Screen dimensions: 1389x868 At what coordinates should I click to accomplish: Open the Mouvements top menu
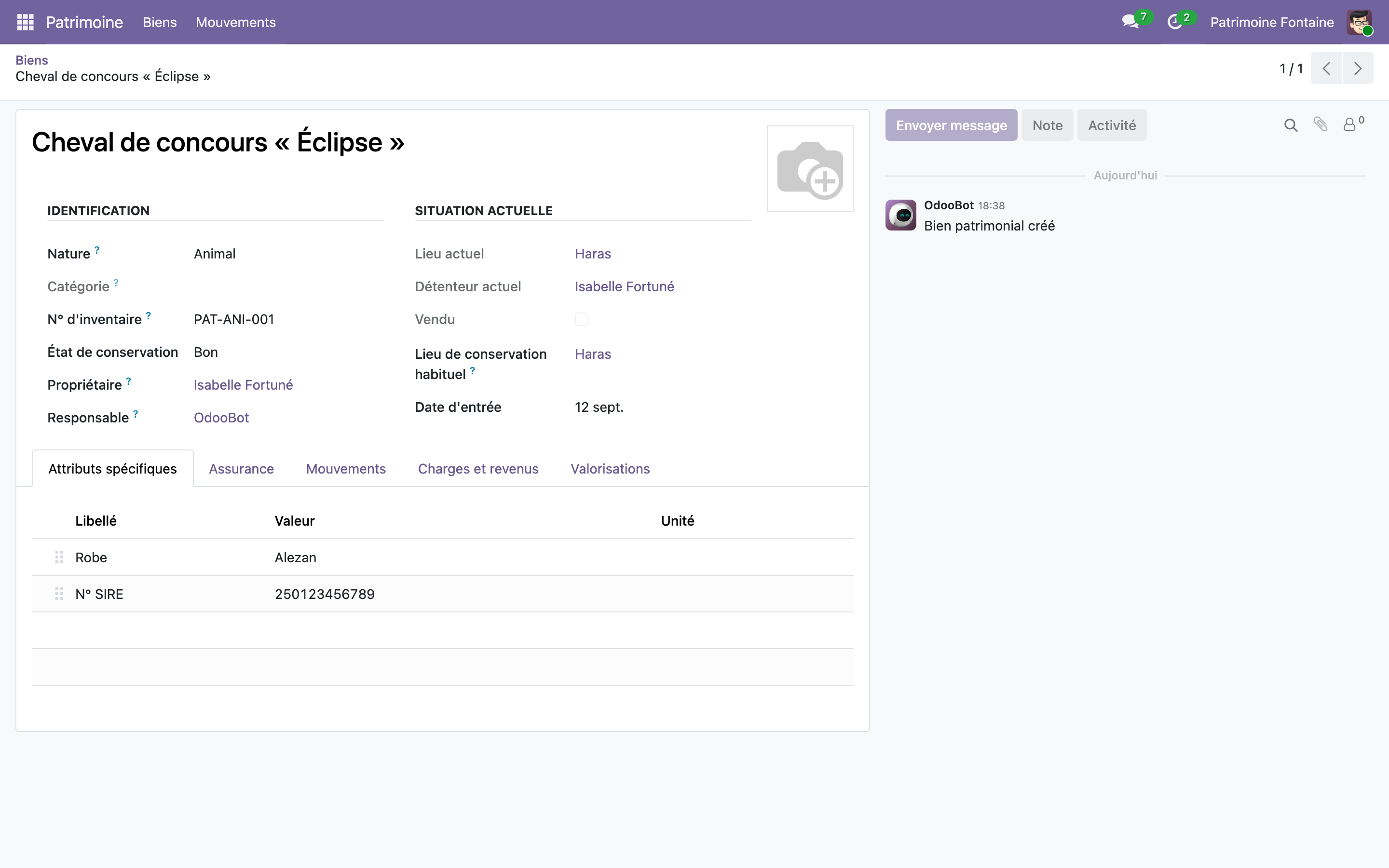tap(236, 22)
